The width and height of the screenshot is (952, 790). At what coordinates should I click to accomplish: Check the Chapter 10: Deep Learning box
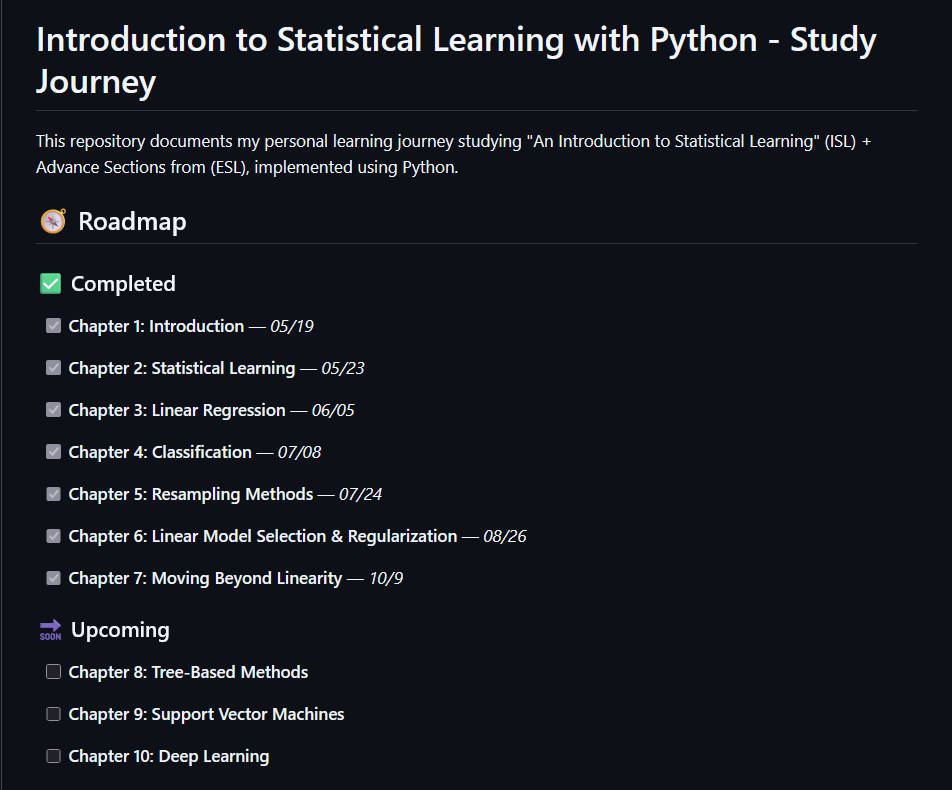coord(53,755)
